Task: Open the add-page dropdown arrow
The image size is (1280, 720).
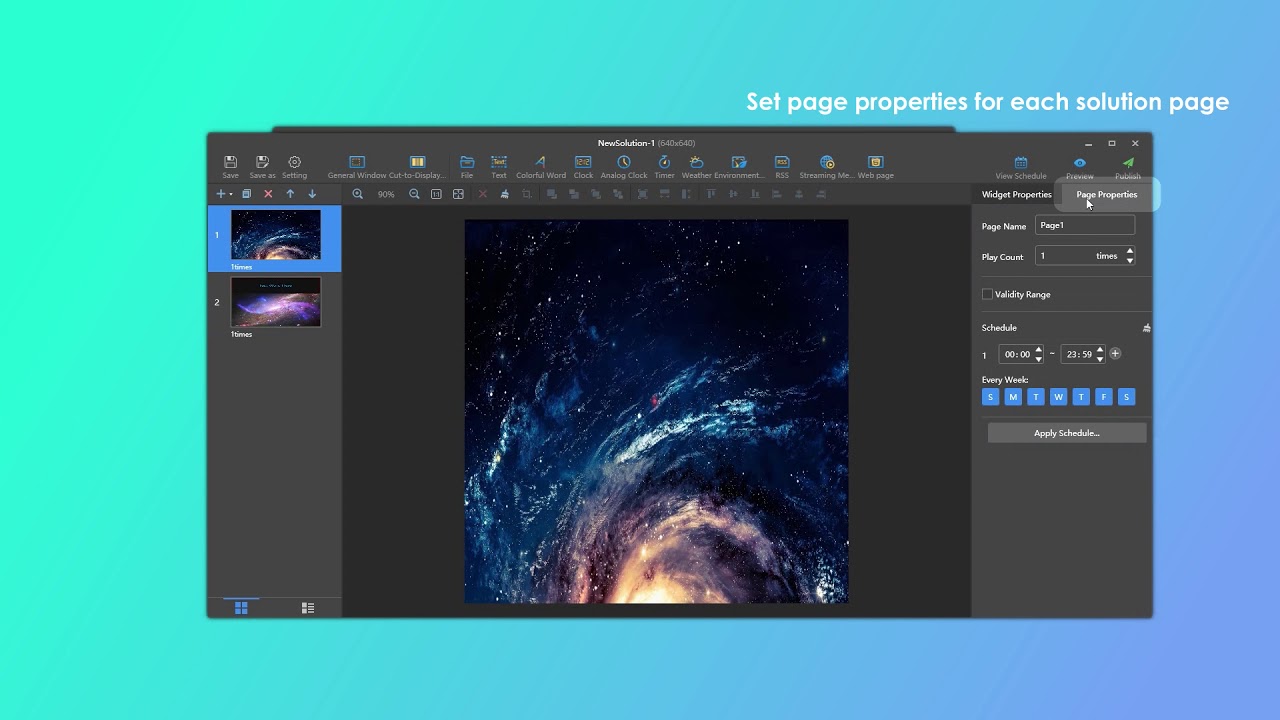Action: pyautogui.click(x=230, y=195)
